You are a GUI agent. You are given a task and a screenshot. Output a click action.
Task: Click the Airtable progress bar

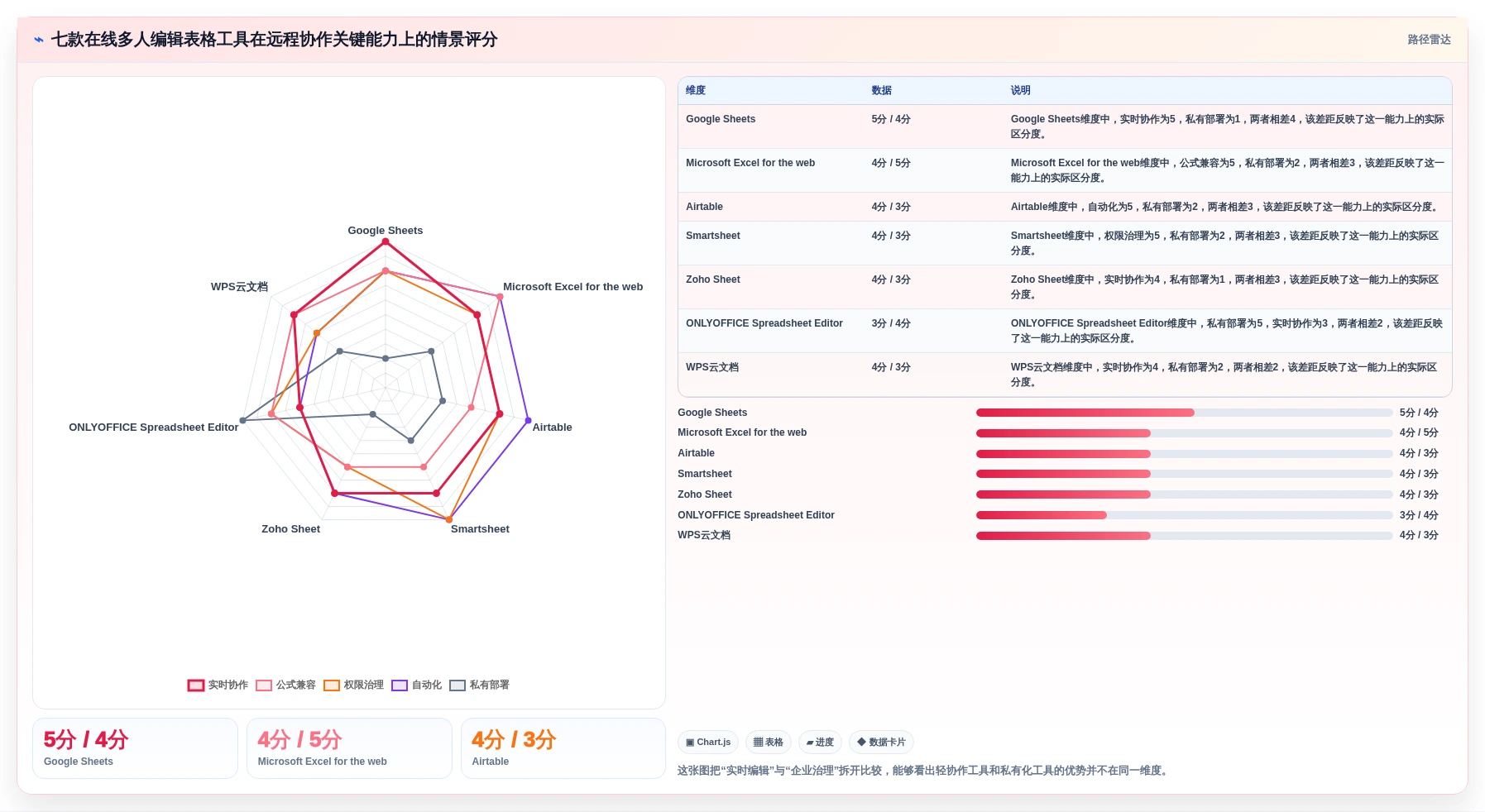pos(1184,454)
